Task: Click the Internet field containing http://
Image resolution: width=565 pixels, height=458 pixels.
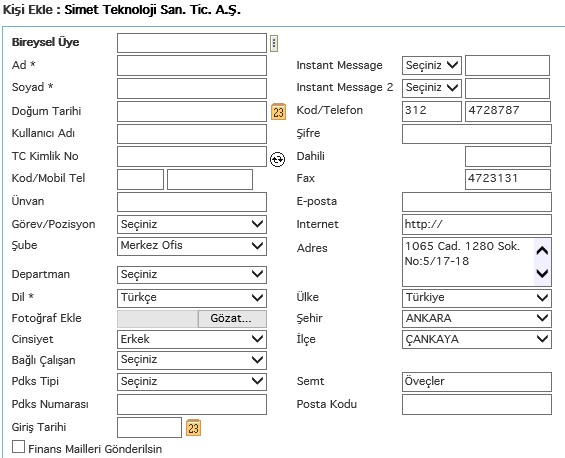Action: point(477,224)
